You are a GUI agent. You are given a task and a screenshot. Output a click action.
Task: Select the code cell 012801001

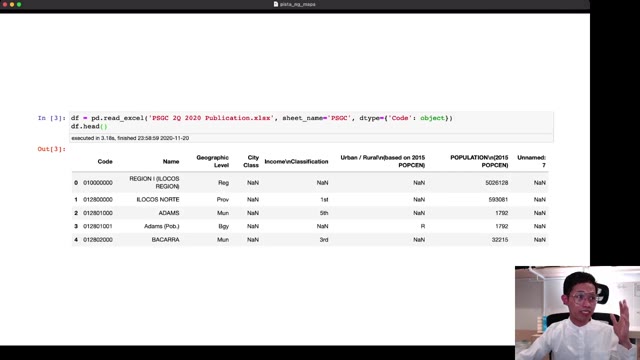tap(98, 226)
